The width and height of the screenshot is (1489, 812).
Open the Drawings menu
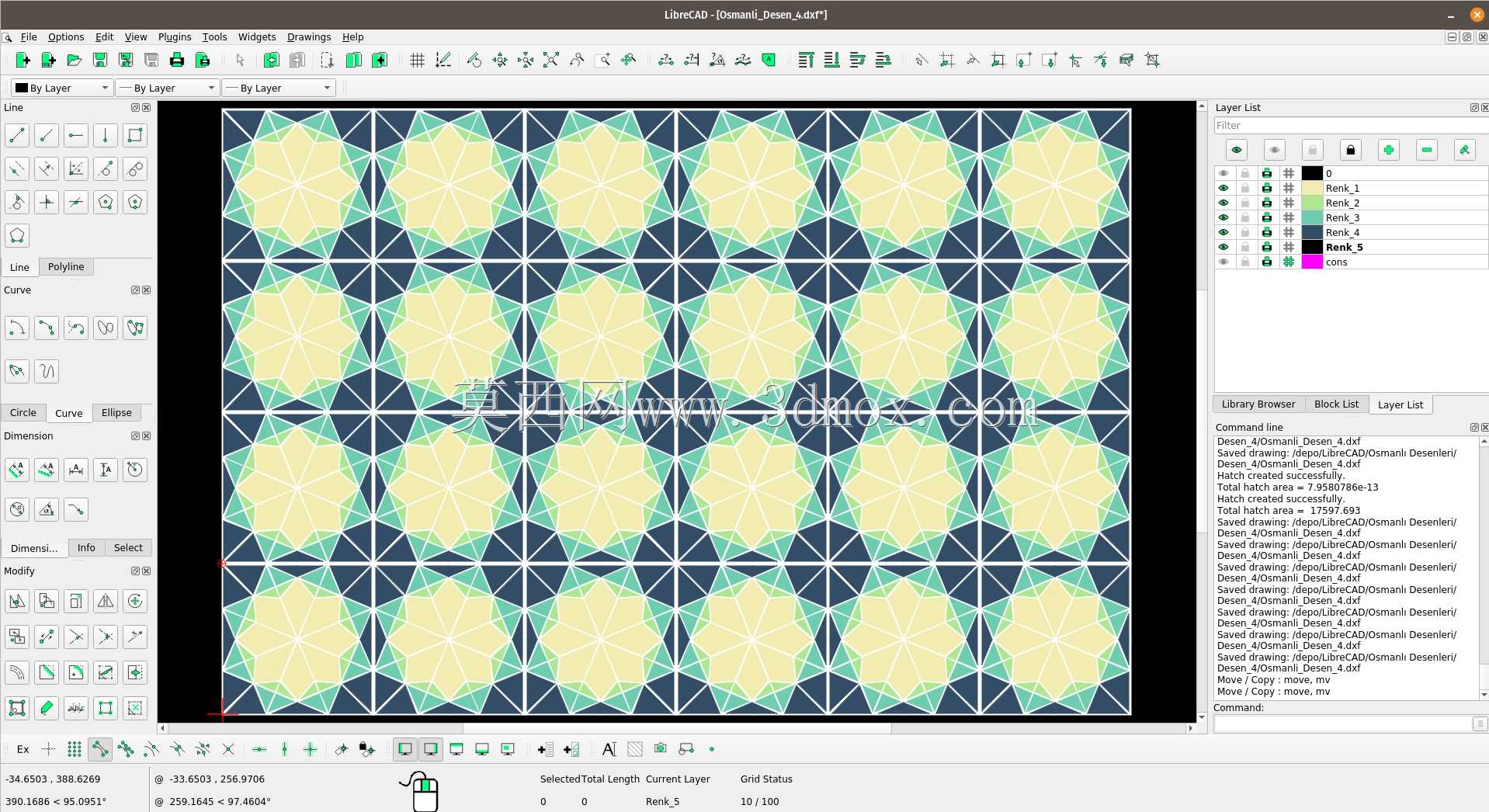pyautogui.click(x=309, y=36)
